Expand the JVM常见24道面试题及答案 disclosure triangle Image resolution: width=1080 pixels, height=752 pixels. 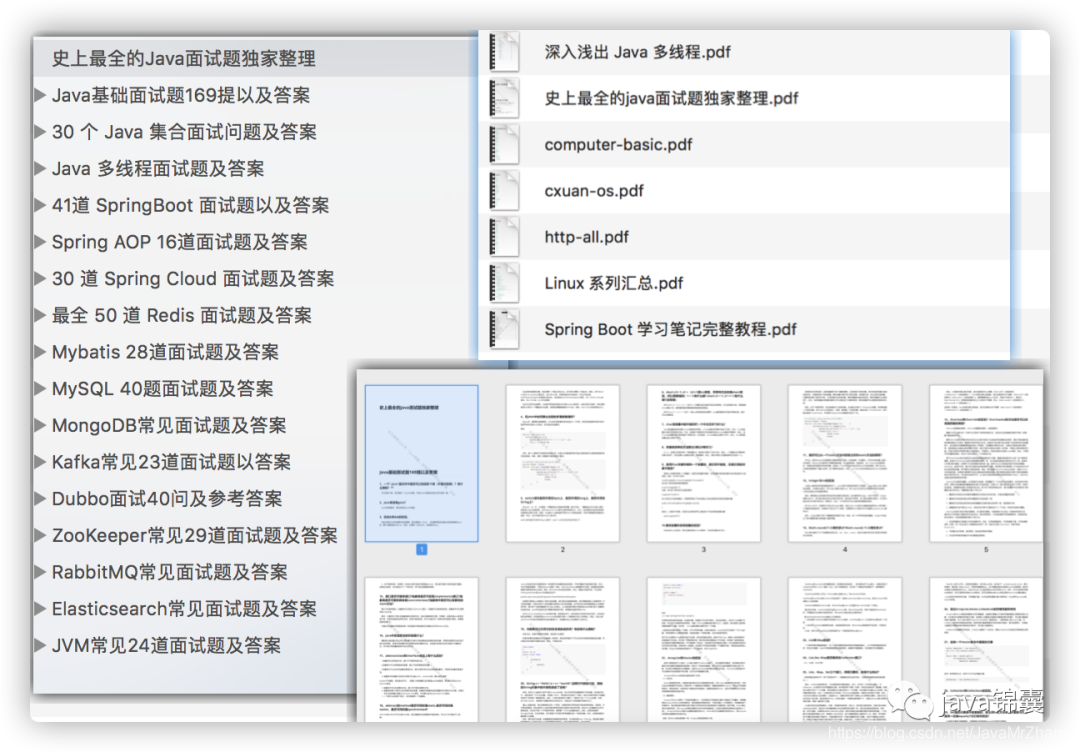41,646
